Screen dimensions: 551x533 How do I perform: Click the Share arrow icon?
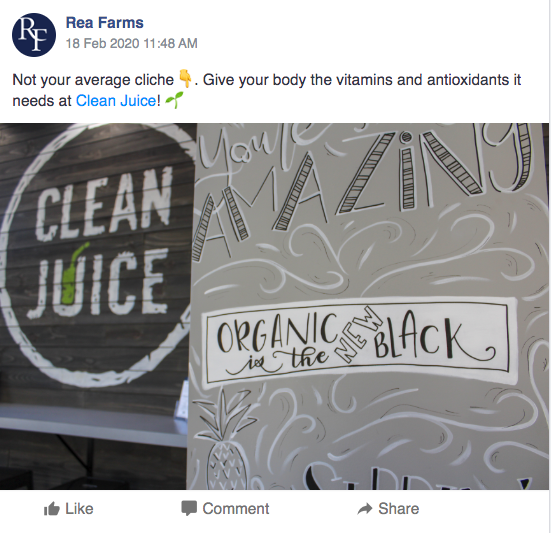(365, 509)
